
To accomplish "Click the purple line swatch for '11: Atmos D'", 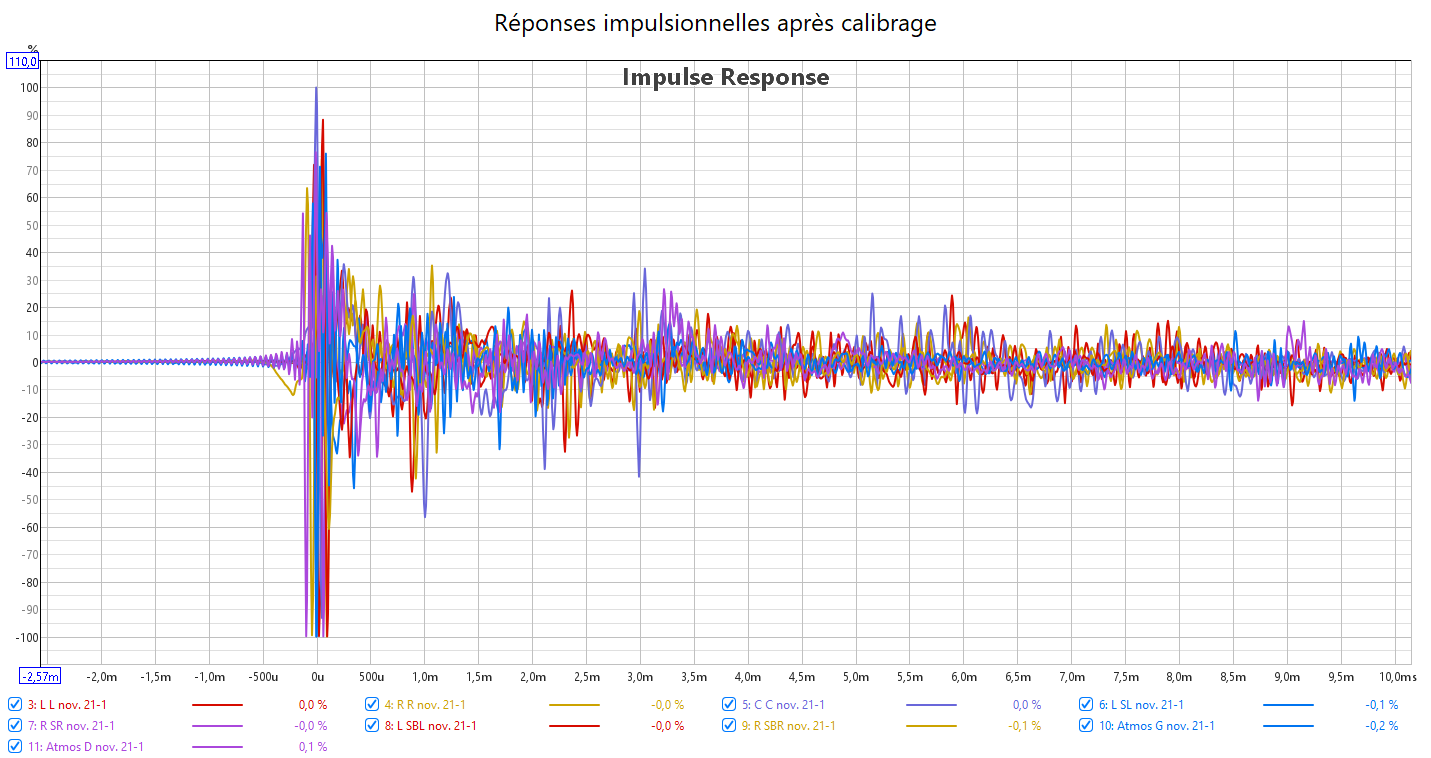I will click(x=216, y=747).
